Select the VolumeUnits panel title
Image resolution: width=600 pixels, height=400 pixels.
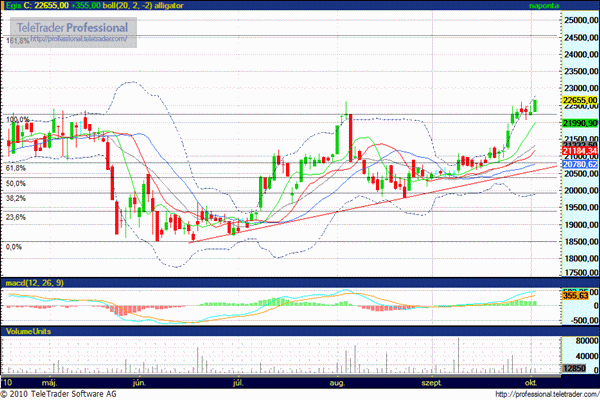(x=27, y=330)
